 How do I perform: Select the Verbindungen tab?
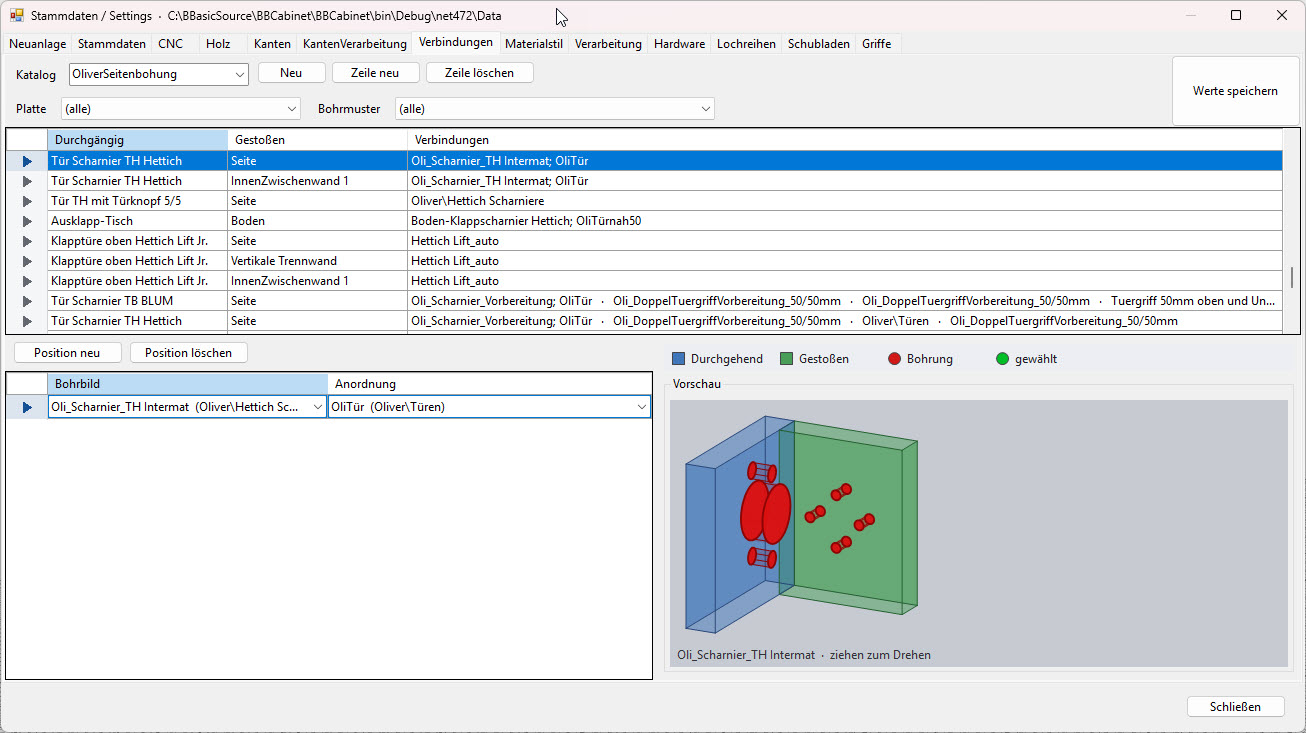click(x=456, y=42)
